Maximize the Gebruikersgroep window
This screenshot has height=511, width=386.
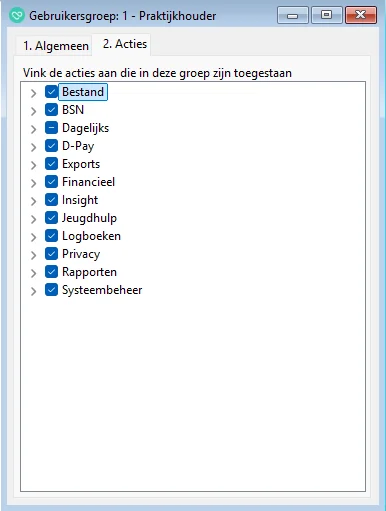(327, 15)
